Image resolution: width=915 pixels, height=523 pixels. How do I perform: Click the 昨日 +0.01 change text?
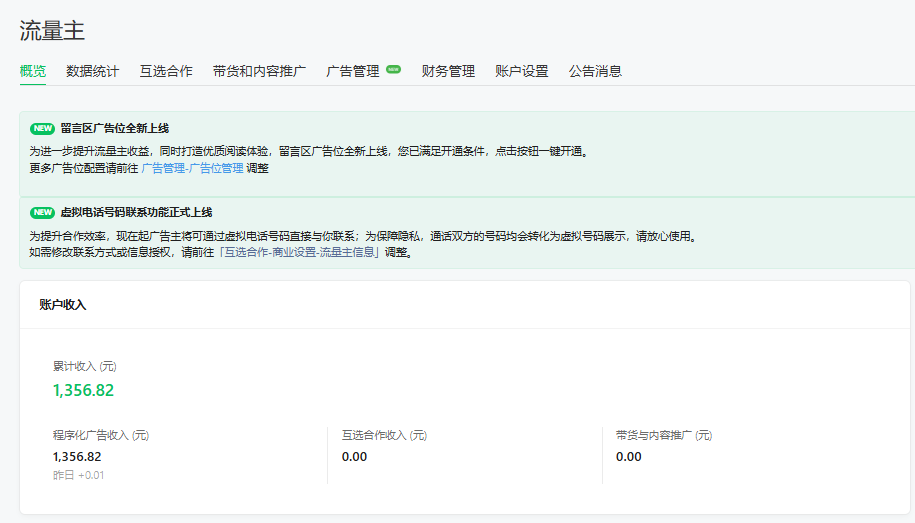click(x=78, y=475)
